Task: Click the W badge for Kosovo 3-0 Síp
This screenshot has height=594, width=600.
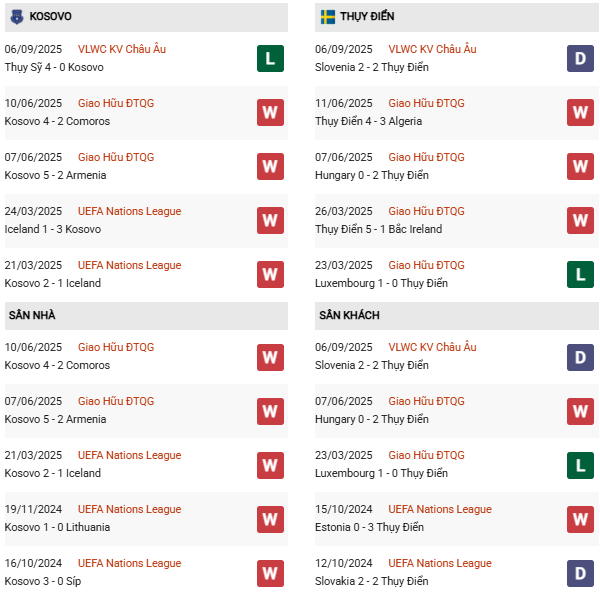Action: 270,573
